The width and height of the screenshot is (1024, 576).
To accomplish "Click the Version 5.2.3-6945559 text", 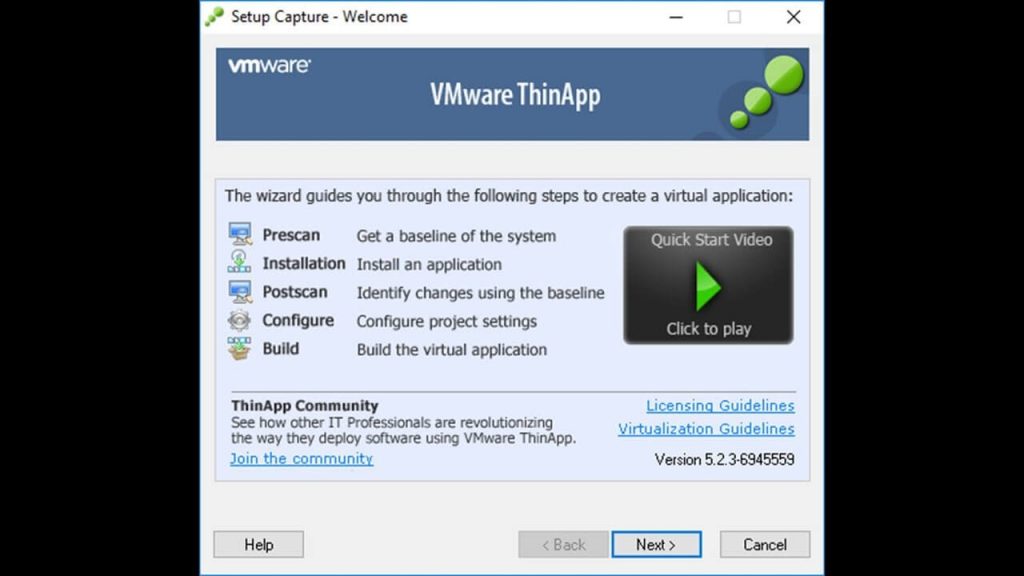I will coord(724,460).
